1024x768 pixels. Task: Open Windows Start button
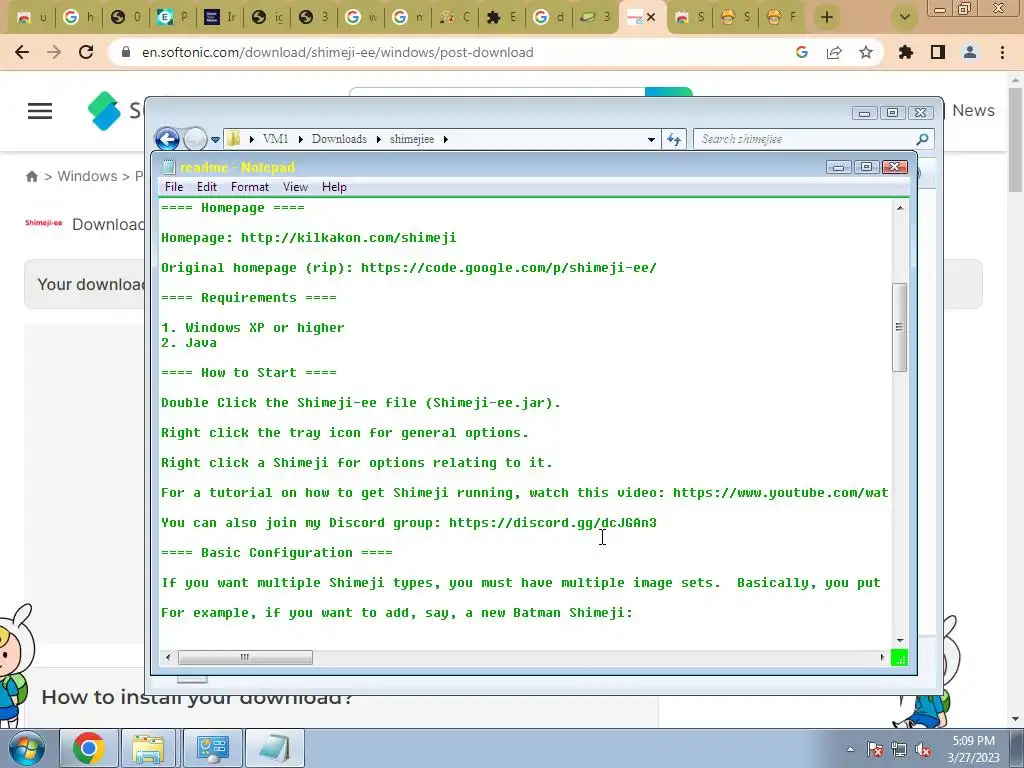[x=26, y=748]
